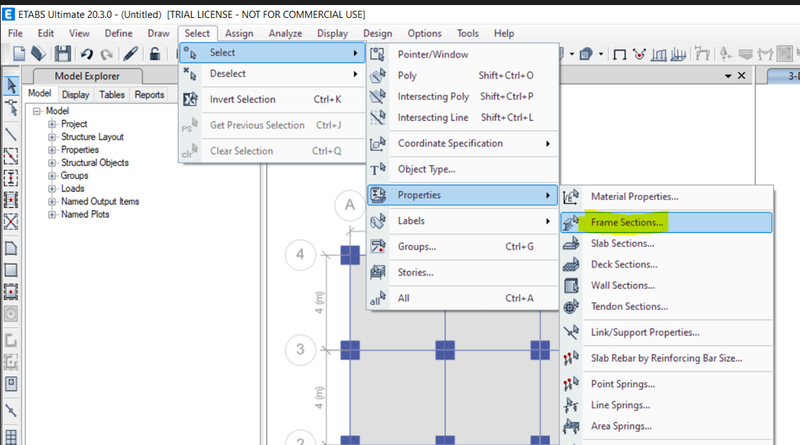This screenshot has height=445, width=800.
Task: Click the Poly selection icon
Action: point(378,76)
